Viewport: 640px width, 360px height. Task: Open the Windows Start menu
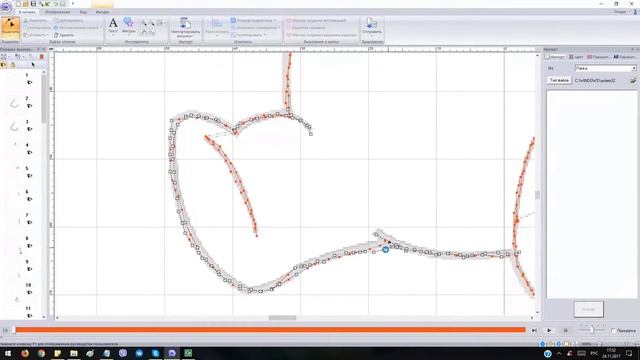coord(8,353)
